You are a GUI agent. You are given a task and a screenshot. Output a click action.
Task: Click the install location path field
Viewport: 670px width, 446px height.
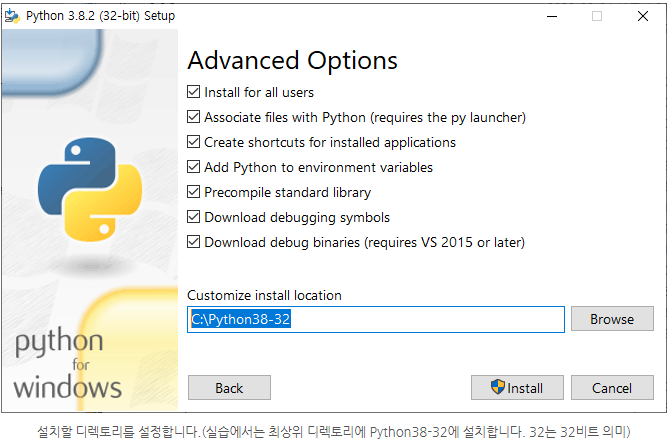click(376, 319)
